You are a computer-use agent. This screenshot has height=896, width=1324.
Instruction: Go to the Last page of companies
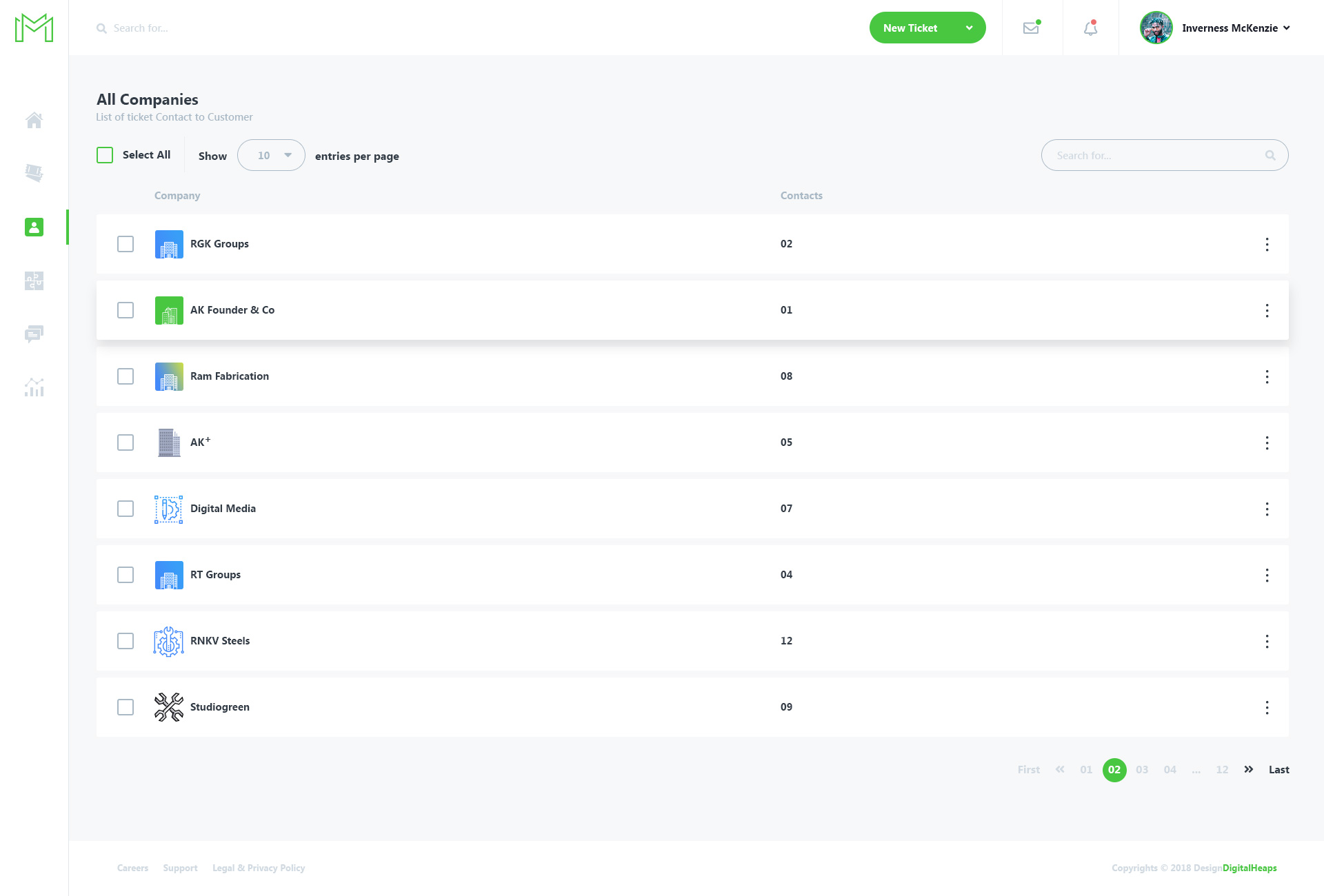click(1279, 769)
